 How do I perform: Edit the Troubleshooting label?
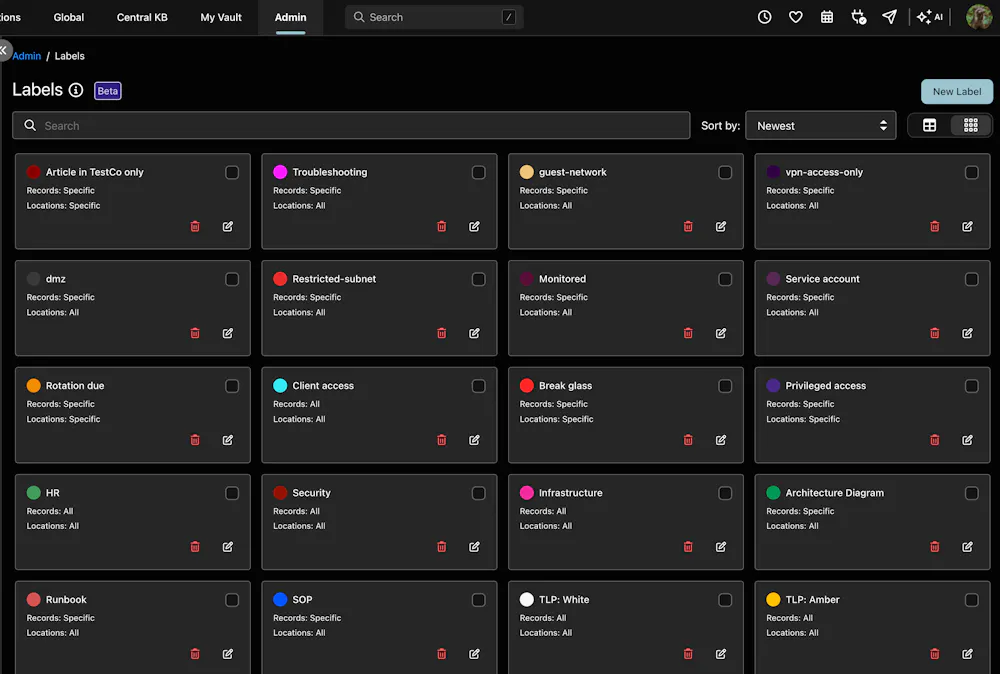point(474,226)
